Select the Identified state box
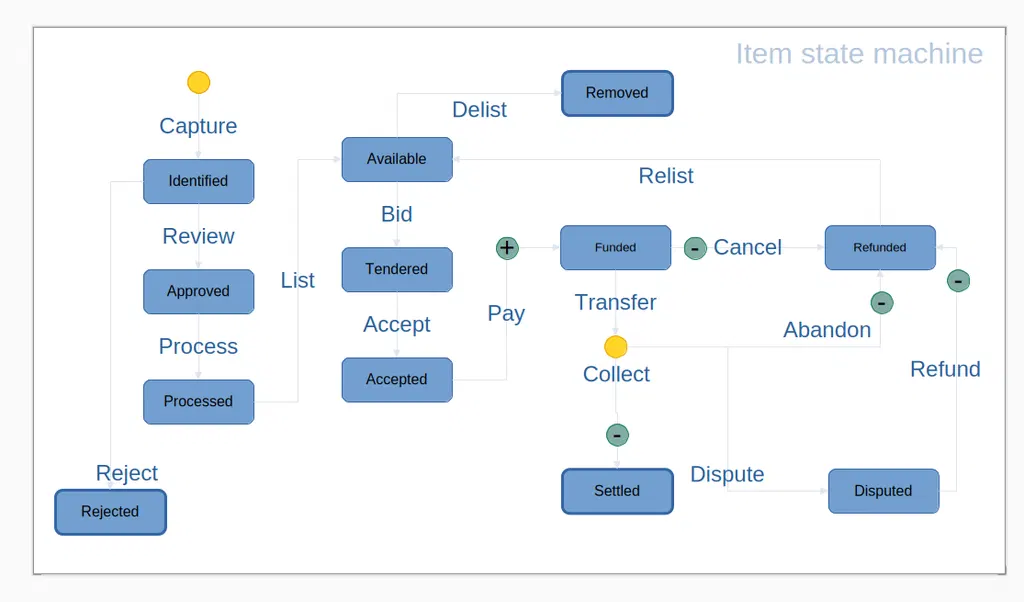Screen dimensions: 1024x602 point(199,181)
